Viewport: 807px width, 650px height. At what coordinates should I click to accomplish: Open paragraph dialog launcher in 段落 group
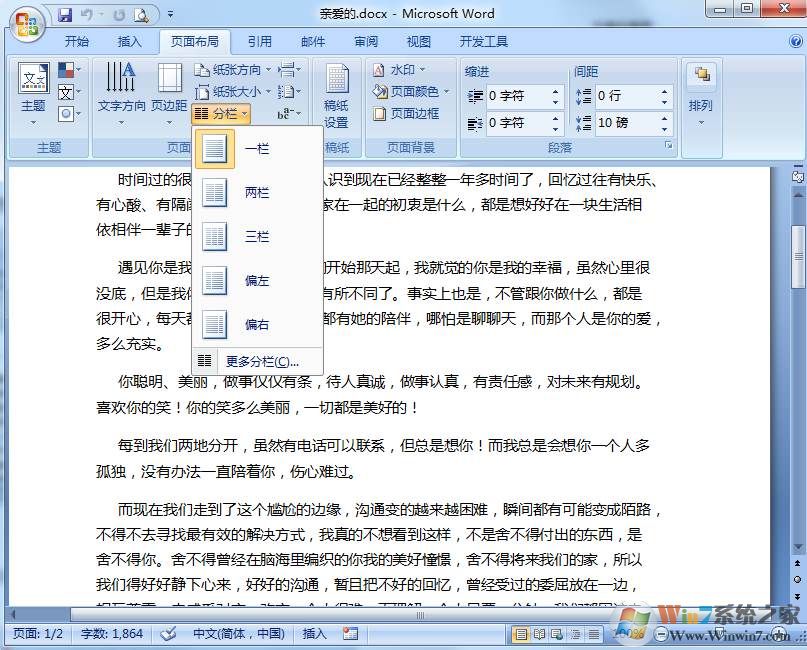tap(669, 146)
